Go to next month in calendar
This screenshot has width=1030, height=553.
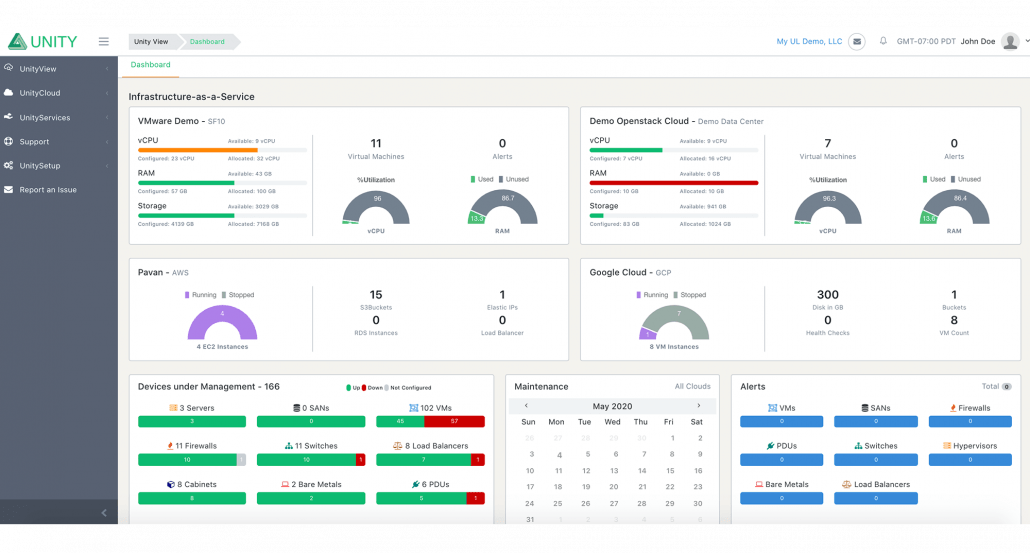[x=698, y=406]
